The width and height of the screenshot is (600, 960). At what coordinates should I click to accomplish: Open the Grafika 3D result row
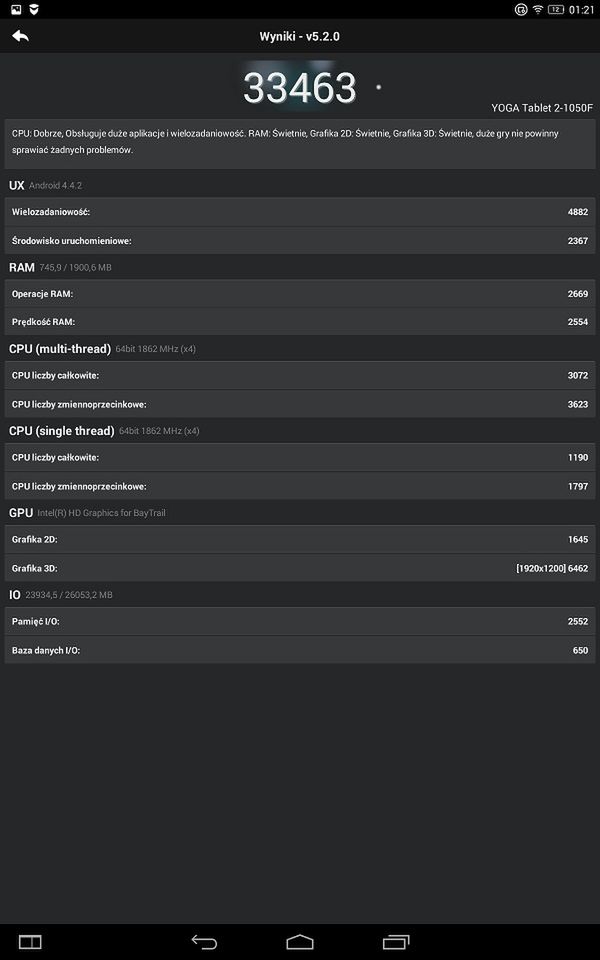[x=300, y=568]
